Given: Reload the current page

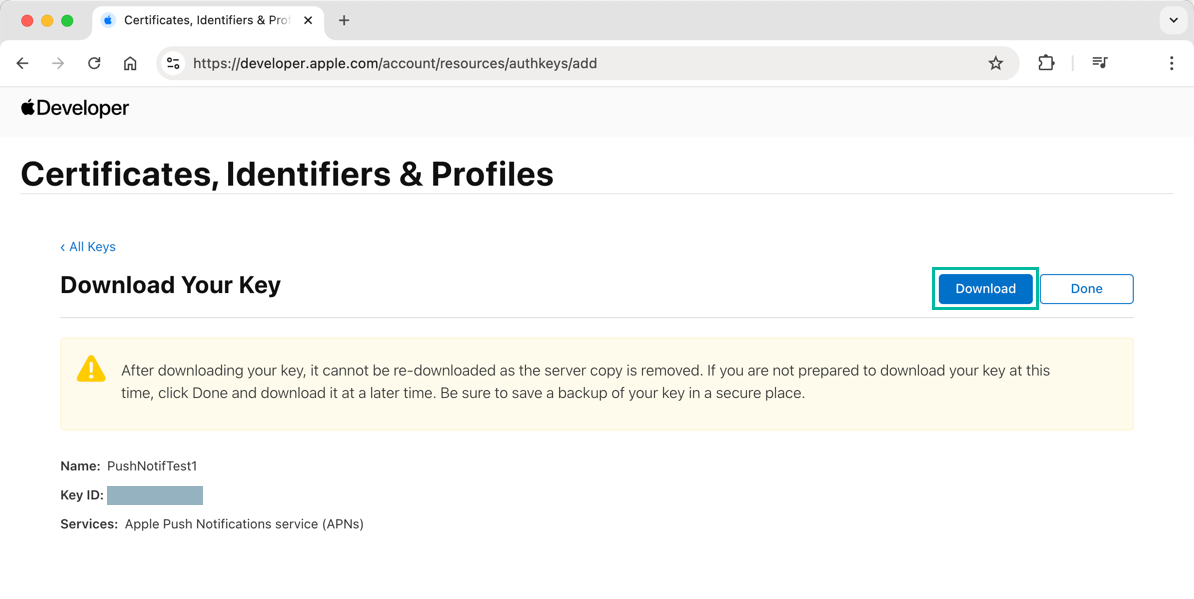Looking at the screenshot, I should coord(94,63).
